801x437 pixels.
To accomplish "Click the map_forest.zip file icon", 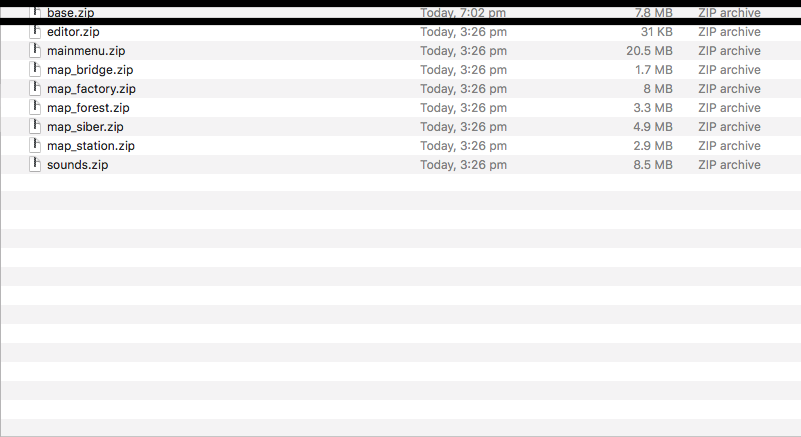I will [36, 108].
